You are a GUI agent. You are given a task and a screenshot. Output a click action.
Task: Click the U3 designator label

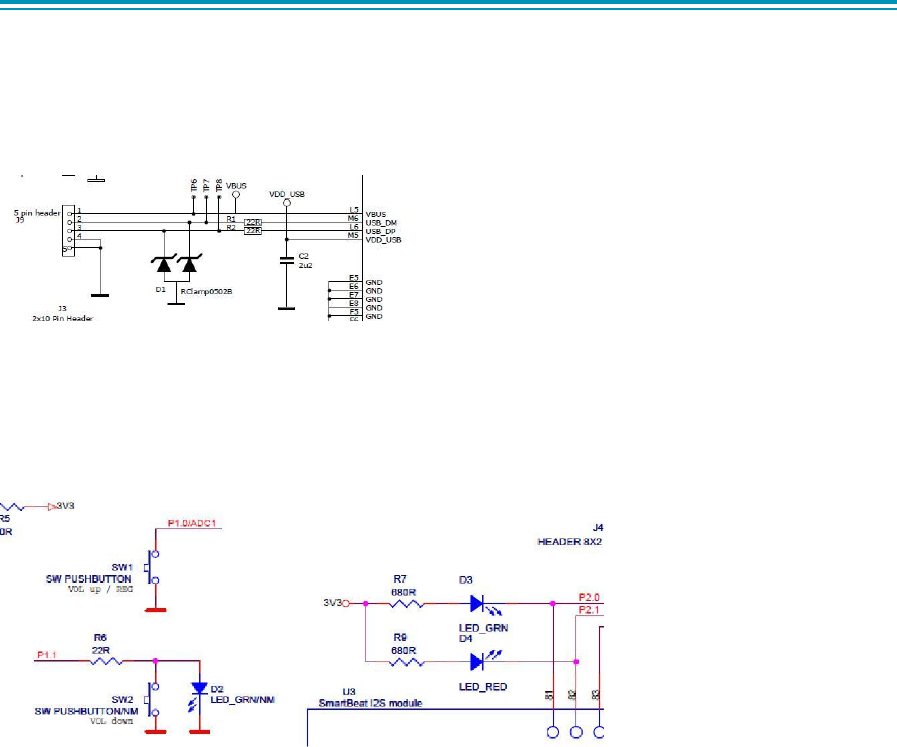tap(348, 692)
